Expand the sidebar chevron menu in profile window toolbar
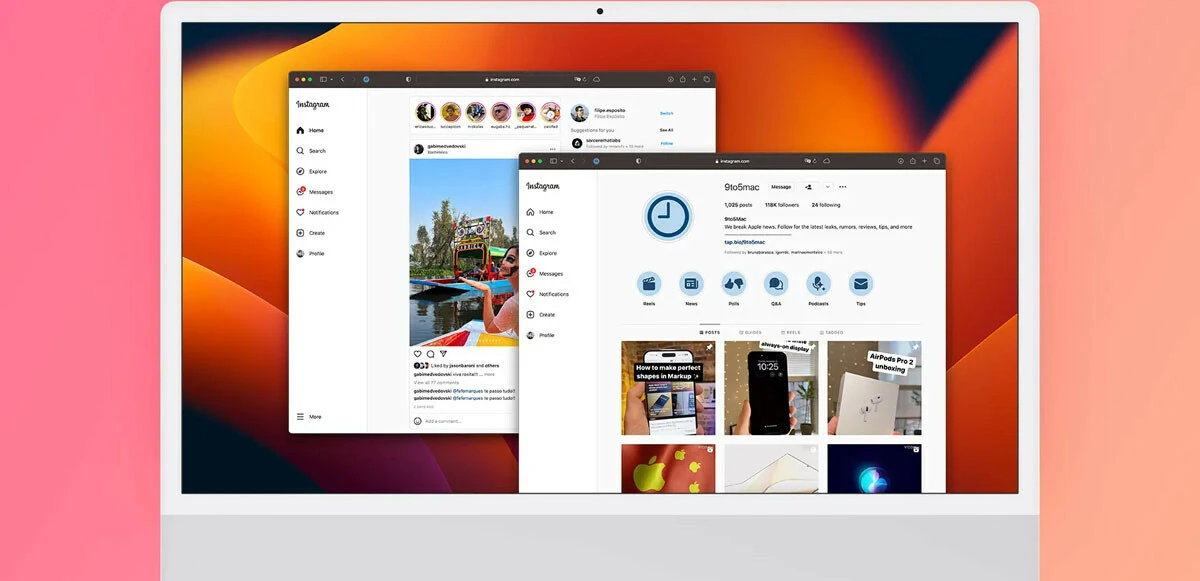This screenshot has height=581, width=1200. point(560,161)
